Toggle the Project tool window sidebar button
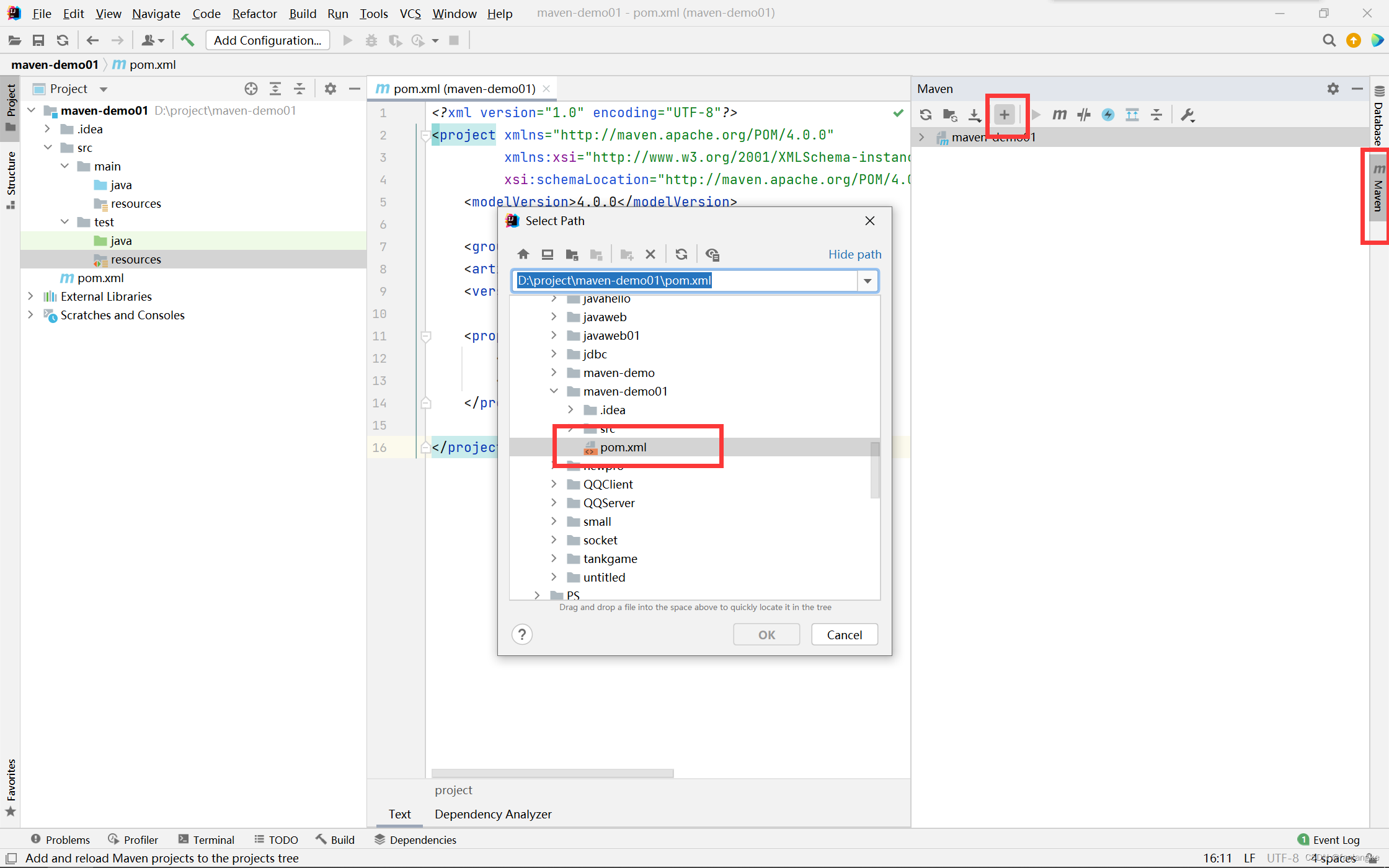Viewport: 1389px width, 868px height. coord(11,107)
